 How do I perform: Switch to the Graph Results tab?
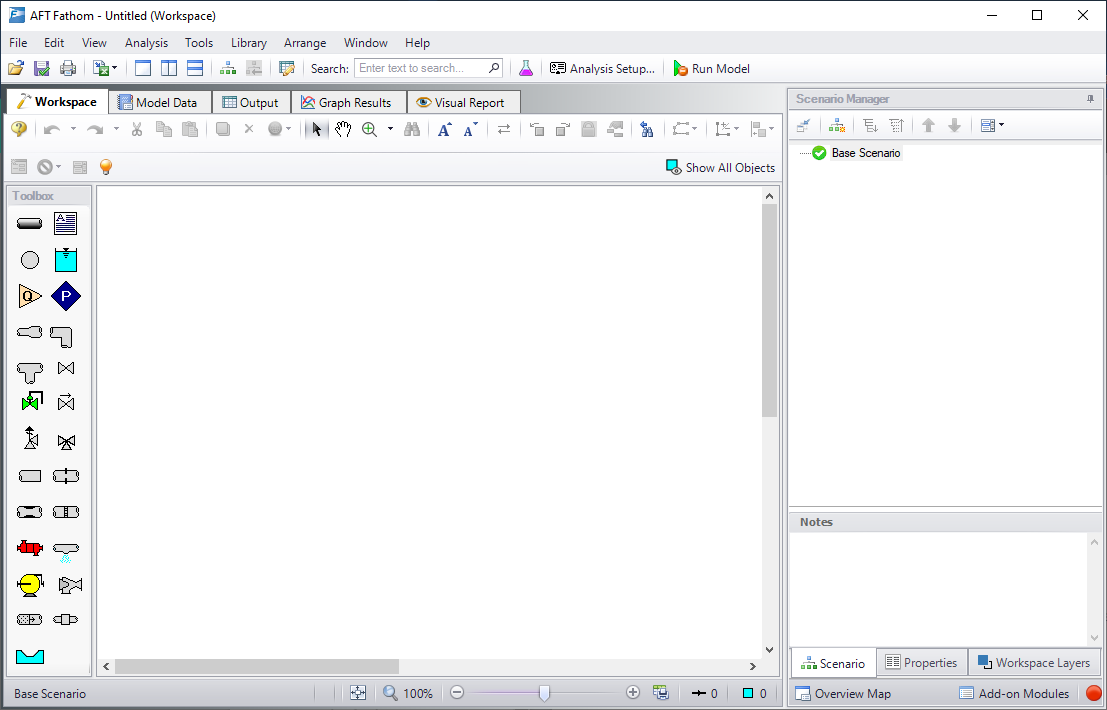coord(346,102)
